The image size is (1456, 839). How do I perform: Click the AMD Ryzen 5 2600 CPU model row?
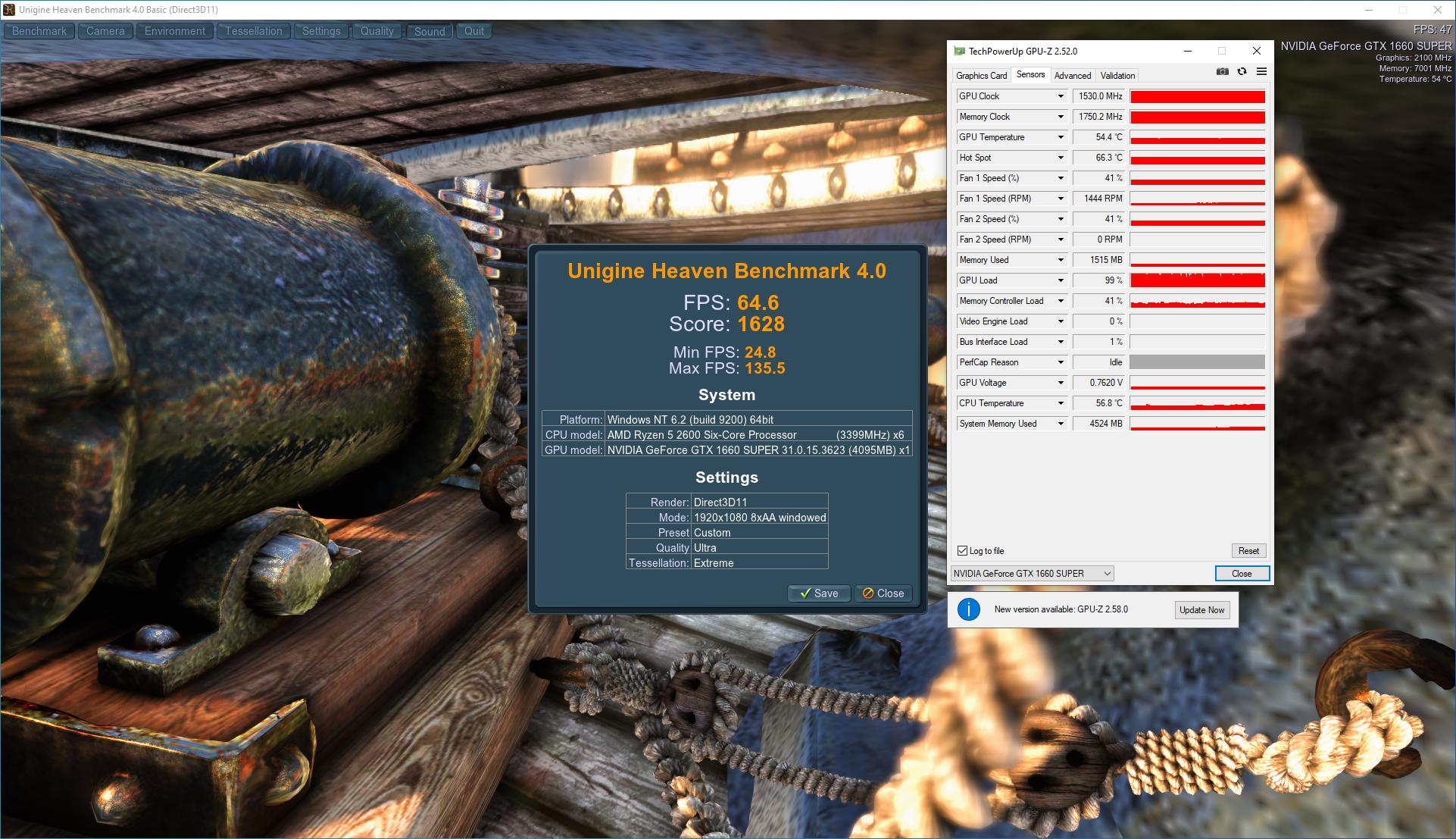(726, 435)
